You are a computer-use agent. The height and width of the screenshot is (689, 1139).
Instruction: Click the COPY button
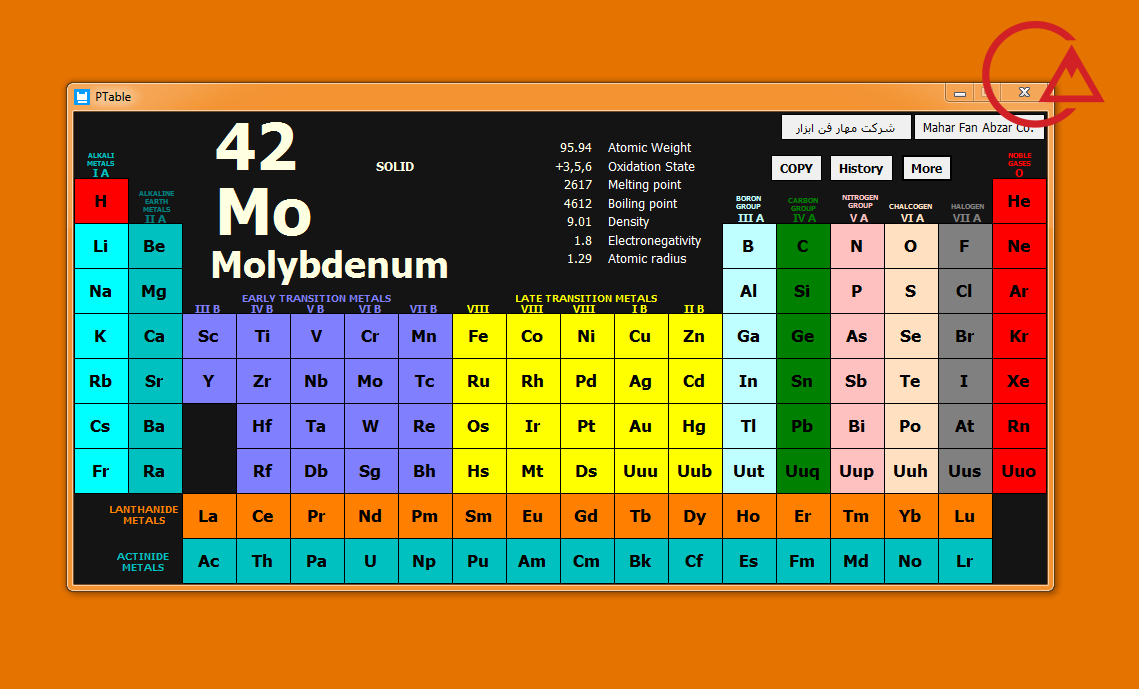pyautogui.click(x=796, y=169)
